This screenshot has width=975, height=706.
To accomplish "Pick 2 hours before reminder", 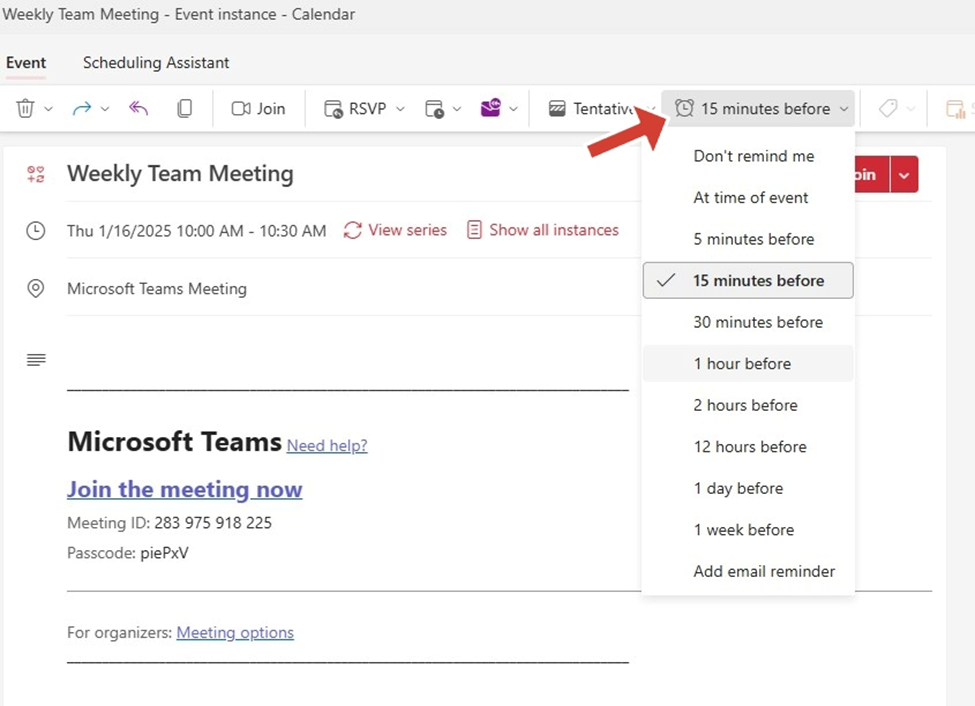I will click(x=748, y=405).
